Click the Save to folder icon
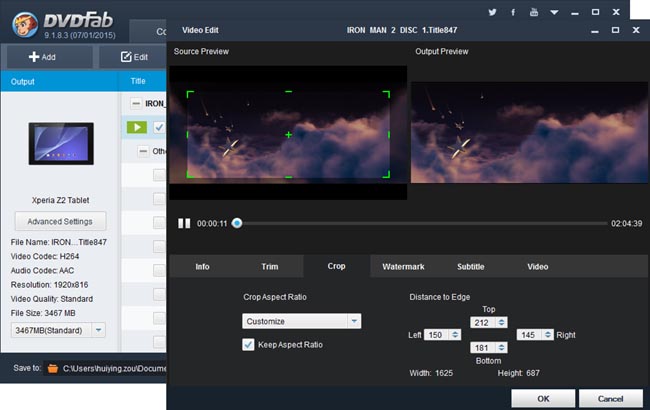Screen dimensions: 650x410 click(x=53, y=368)
